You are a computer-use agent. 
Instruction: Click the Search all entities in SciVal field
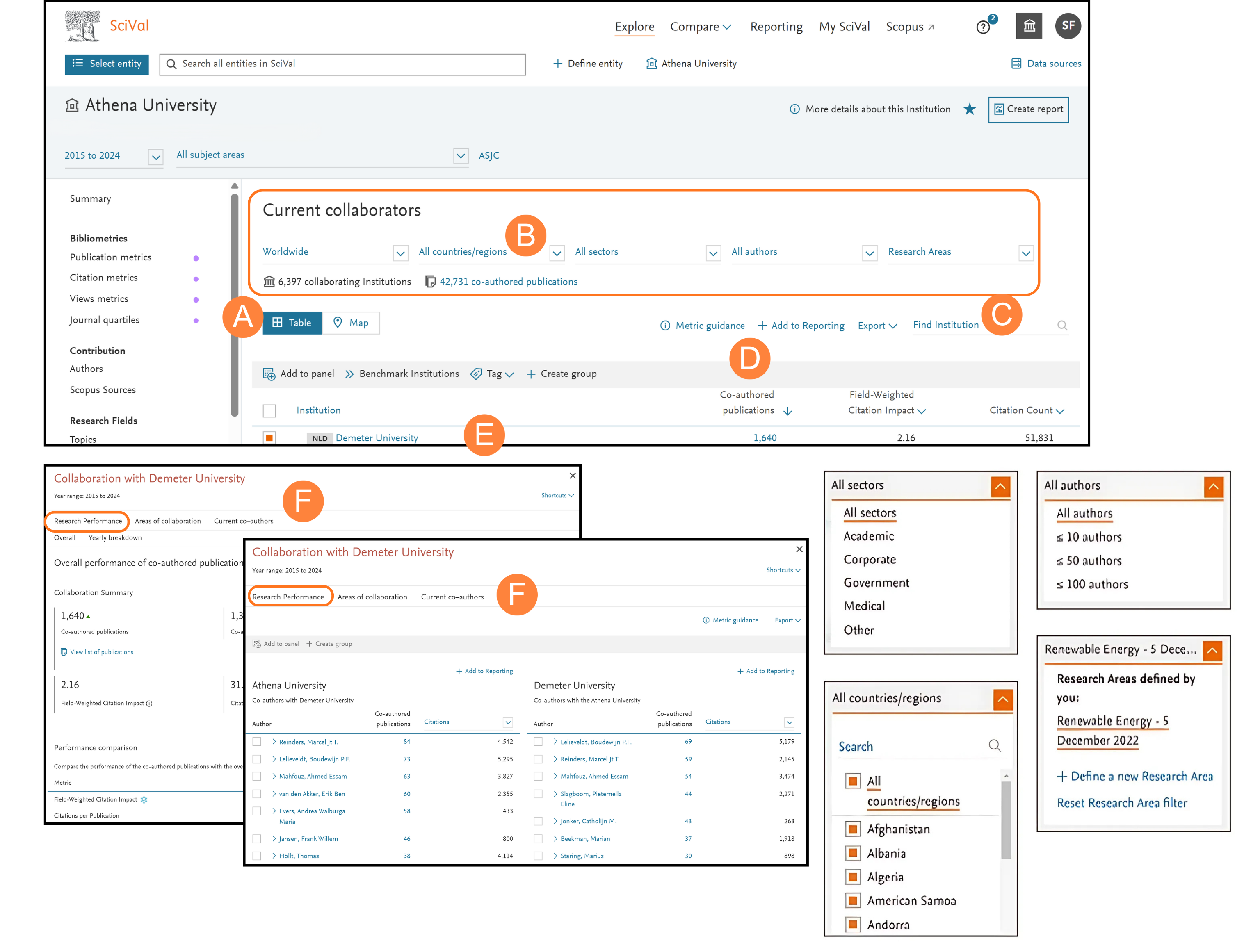(342, 64)
